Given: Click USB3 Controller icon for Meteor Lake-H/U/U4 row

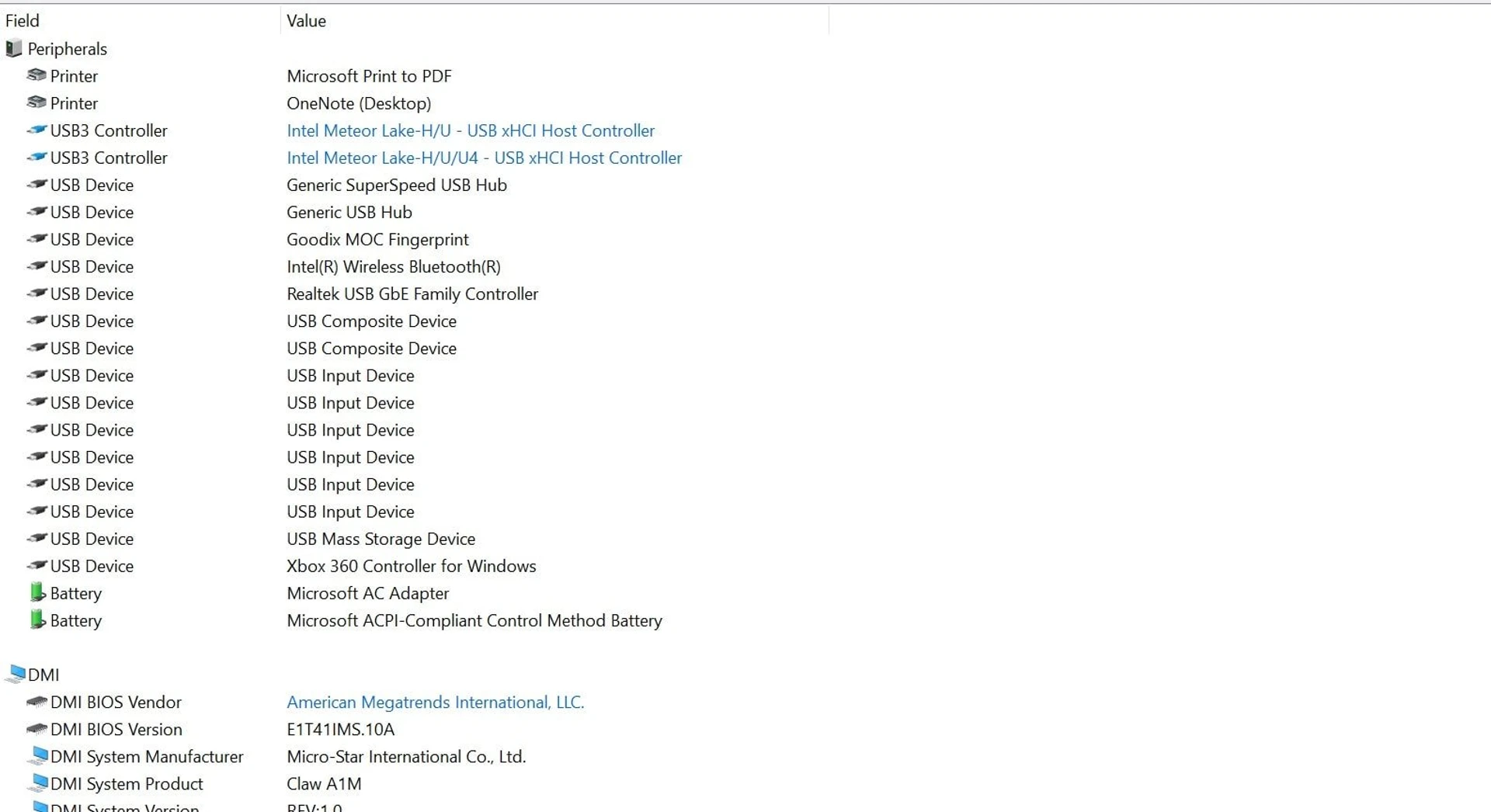Looking at the screenshot, I should [x=36, y=158].
